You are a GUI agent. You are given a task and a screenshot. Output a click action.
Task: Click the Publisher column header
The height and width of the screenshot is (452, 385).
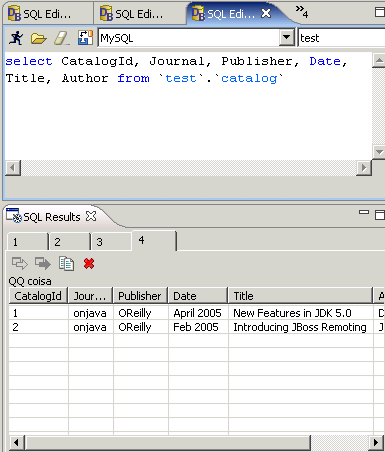click(140, 296)
